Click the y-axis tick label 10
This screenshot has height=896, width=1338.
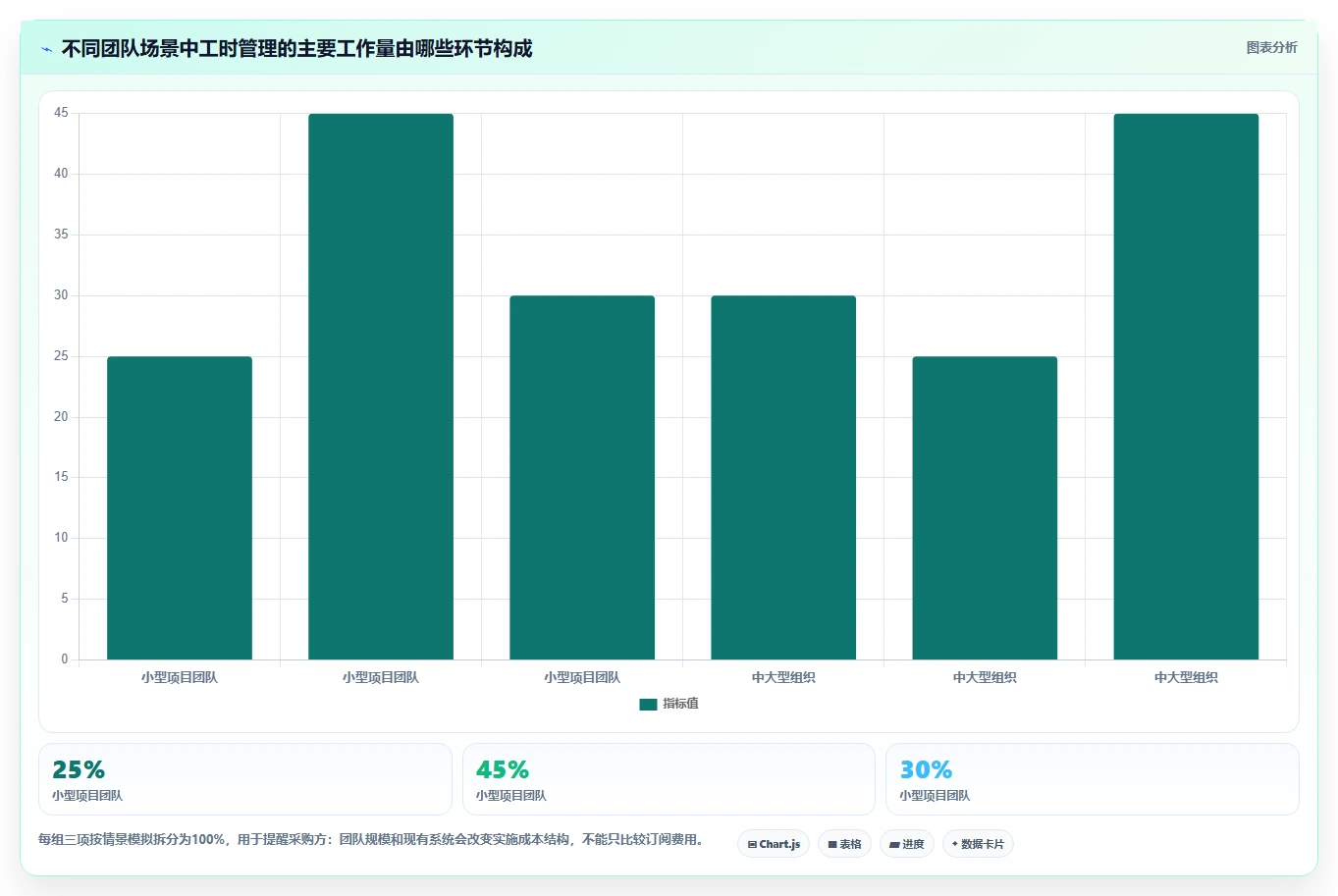pos(62,538)
